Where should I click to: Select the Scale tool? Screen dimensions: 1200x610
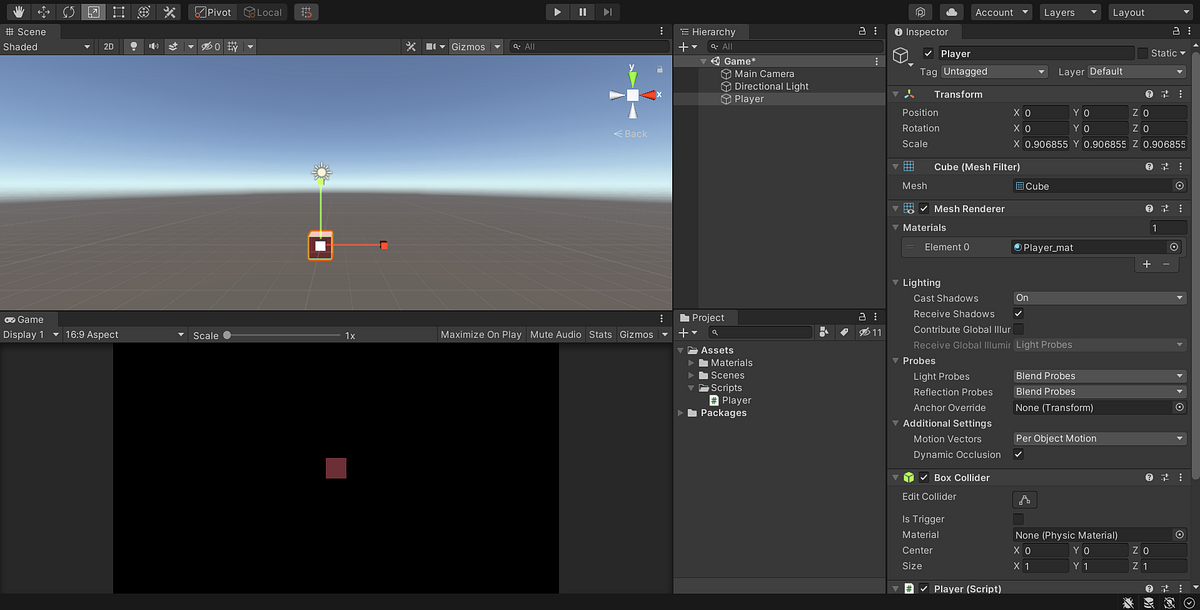[92, 11]
